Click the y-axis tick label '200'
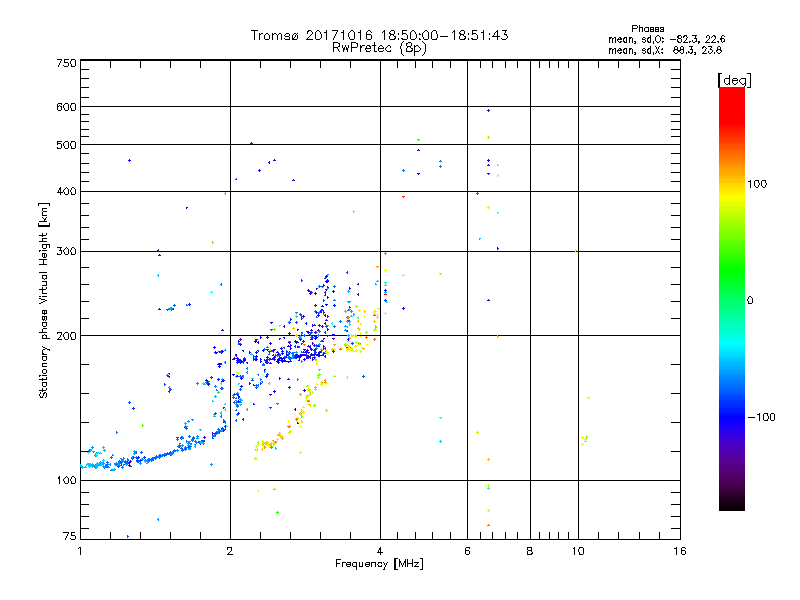Image resolution: width=800 pixels, height=600 pixels. (x=66, y=336)
